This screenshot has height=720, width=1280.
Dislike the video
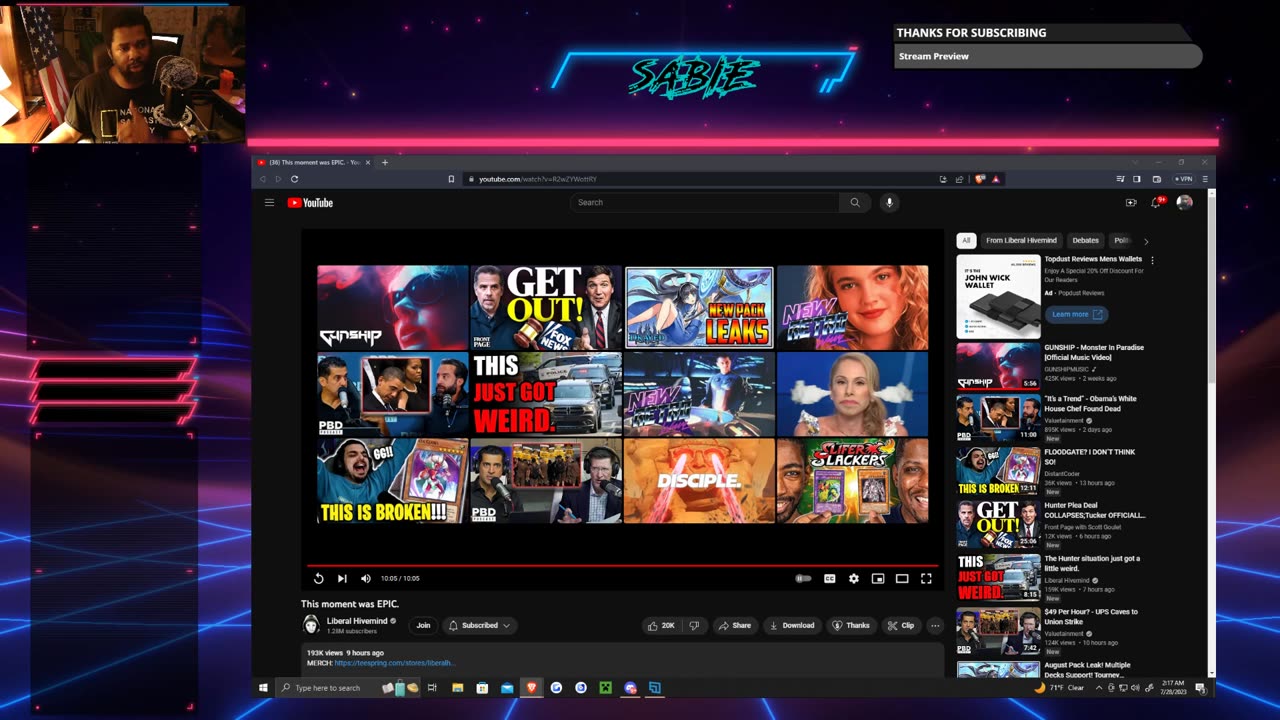pyautogui.click(x=694, y=625)
